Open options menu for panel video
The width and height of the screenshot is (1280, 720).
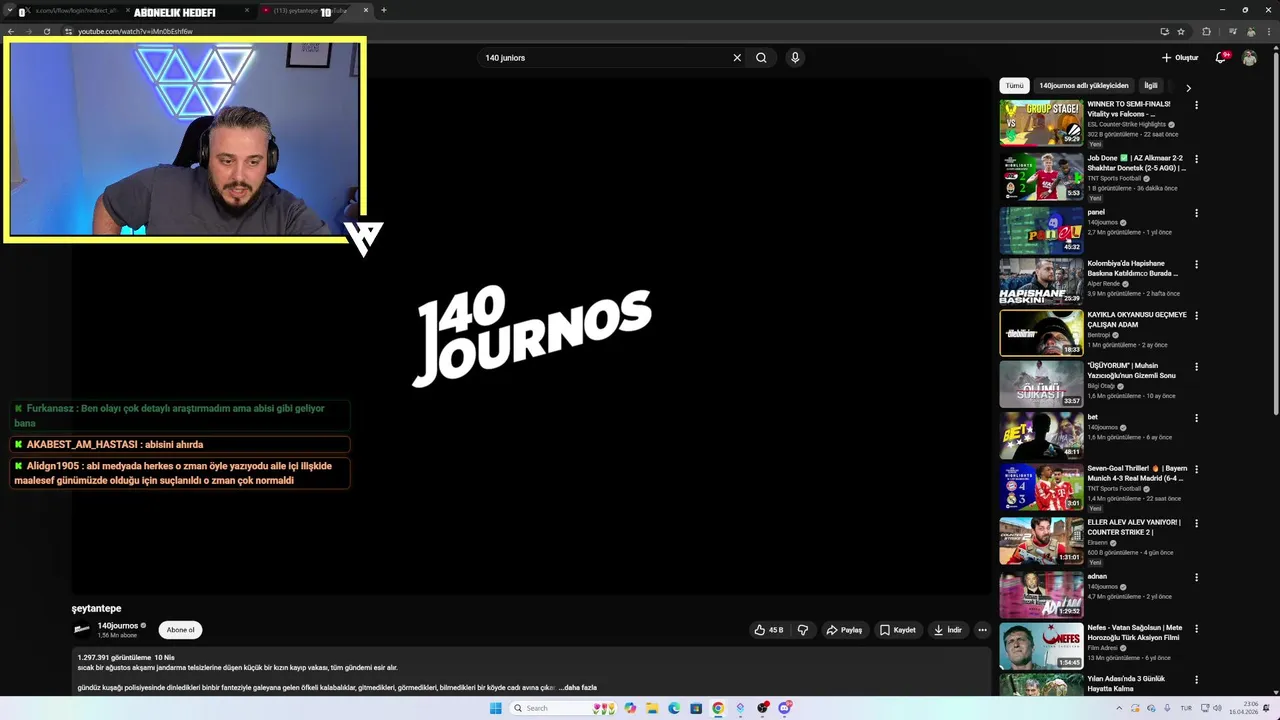point(1196,213)
